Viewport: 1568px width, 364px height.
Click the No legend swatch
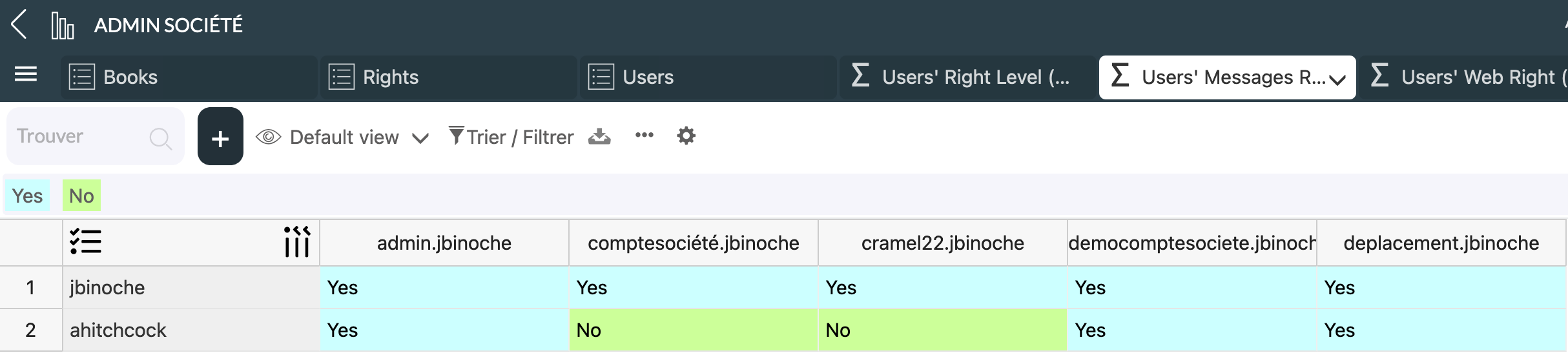81,196
